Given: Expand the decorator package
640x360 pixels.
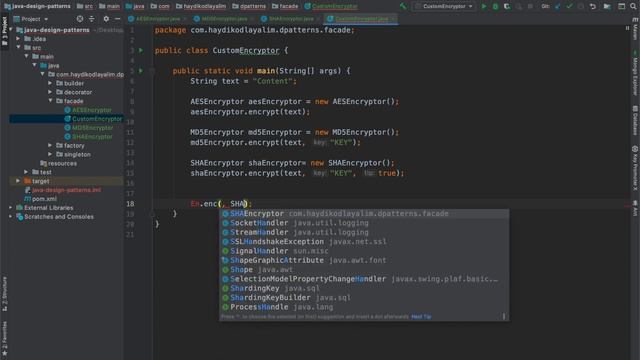Looking at the screenshot, I should point(51,92).
